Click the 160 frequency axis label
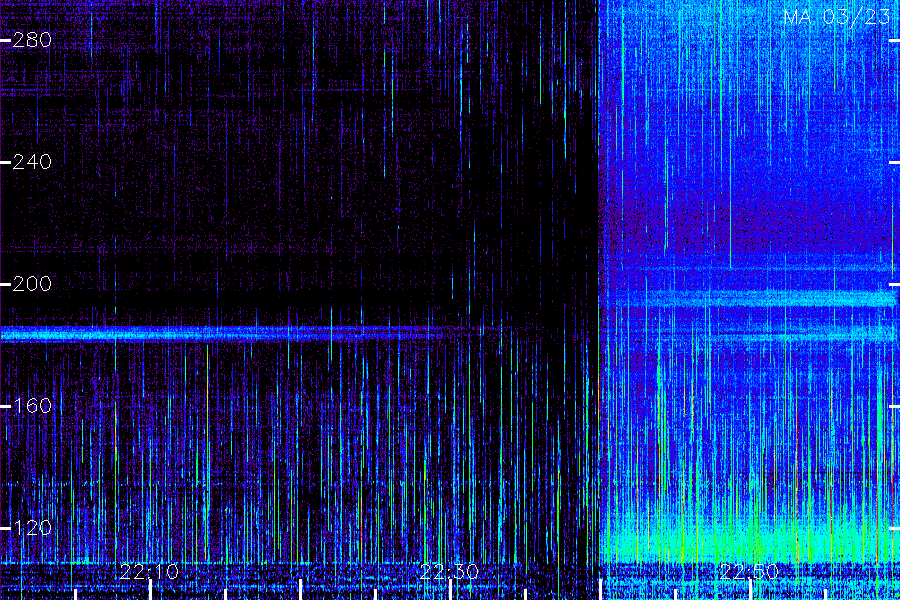The height and width of the screenshot is (600, 900). (x=32, y=406)
